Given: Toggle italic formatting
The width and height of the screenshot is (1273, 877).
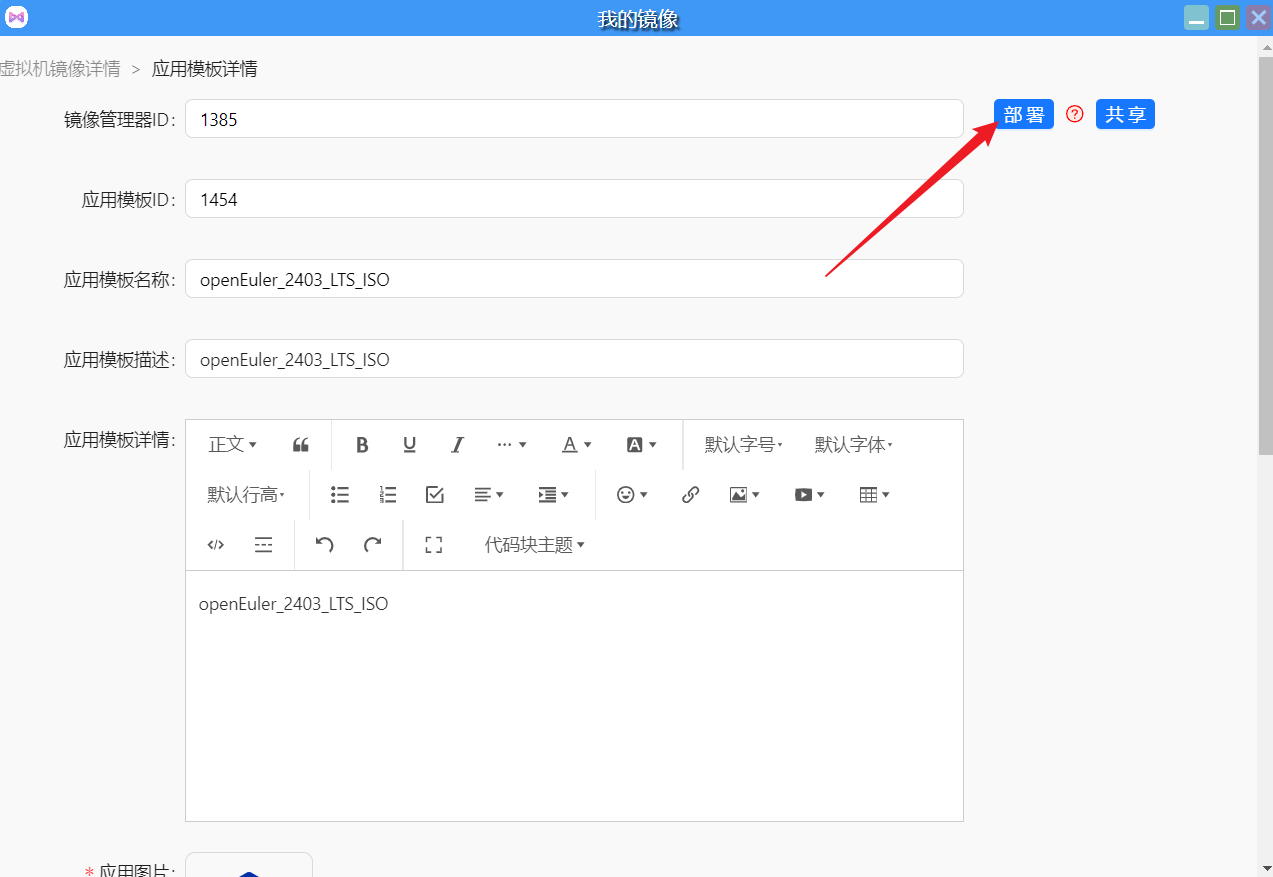Looking at the screenshot, I should pos(457,445).
